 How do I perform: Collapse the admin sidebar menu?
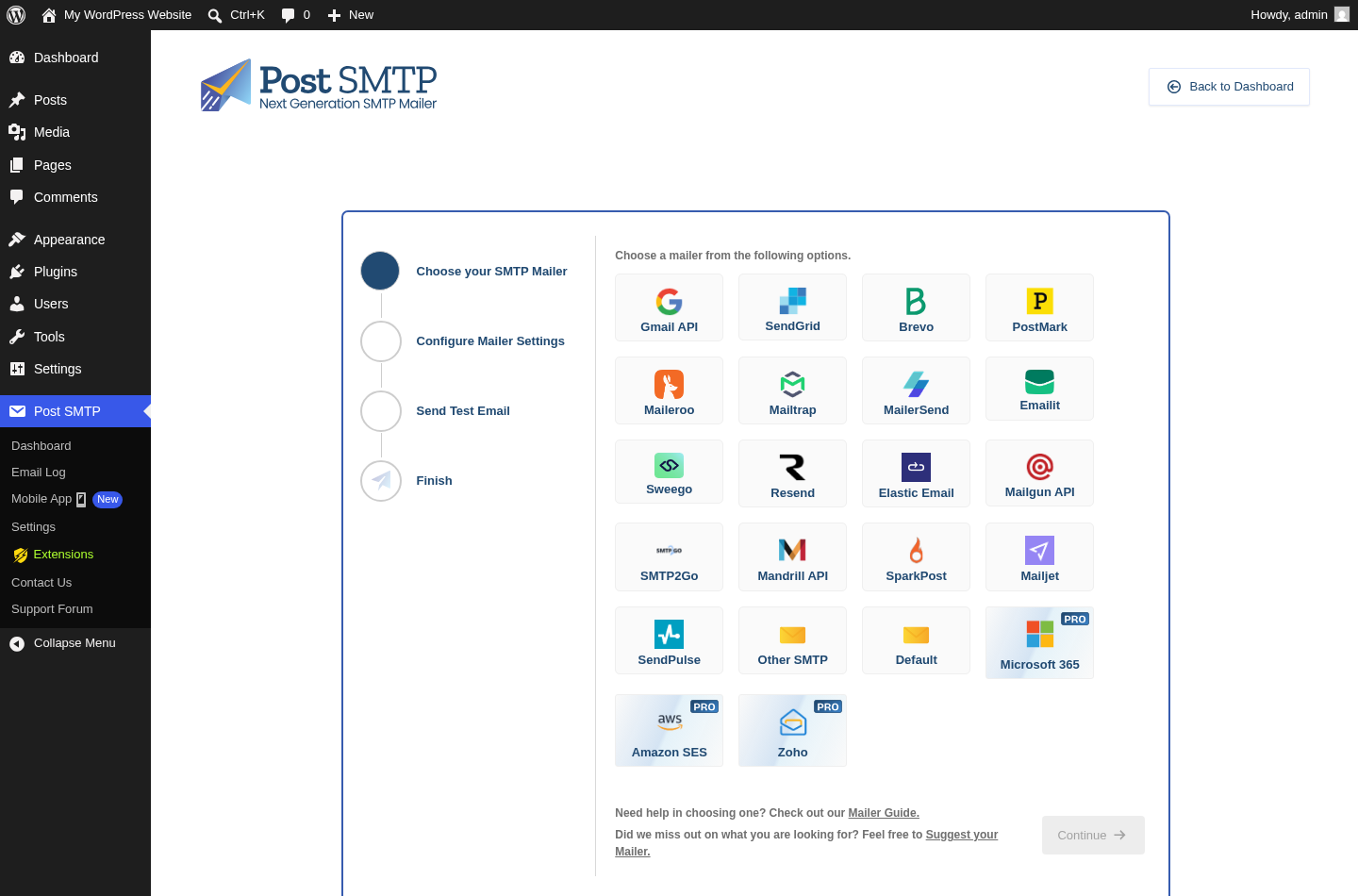75,643
